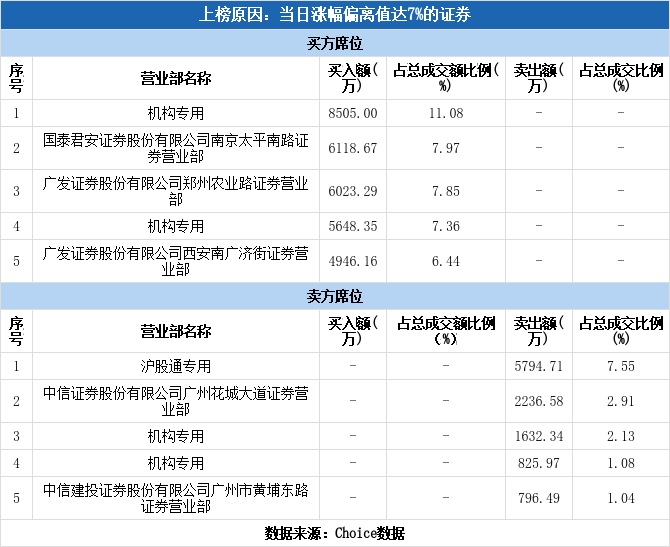Select sell ratio 1.08
This screenshot has height=547, width=670.
click(x=621, y=463)
